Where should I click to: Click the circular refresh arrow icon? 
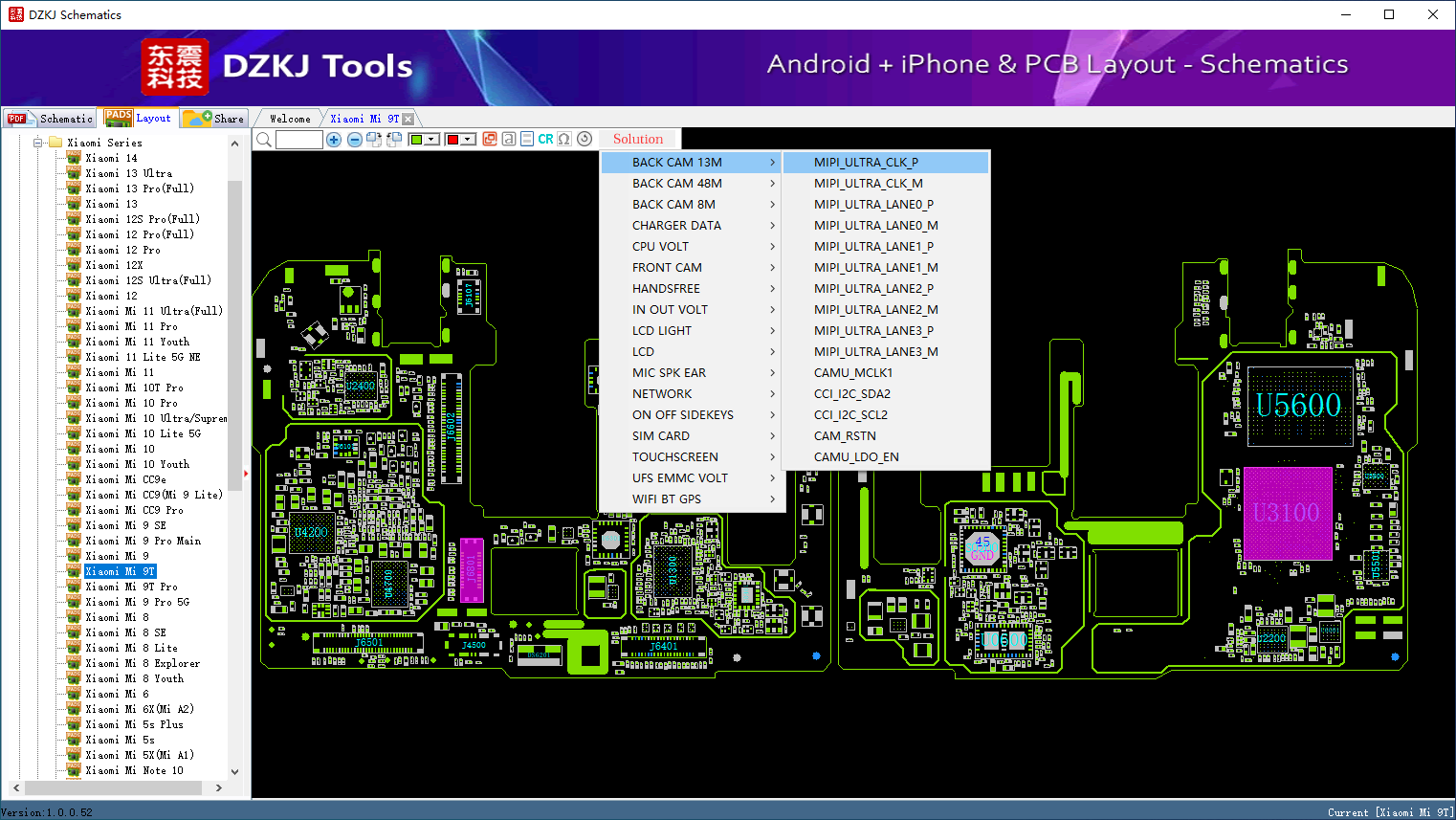point(585,139)
